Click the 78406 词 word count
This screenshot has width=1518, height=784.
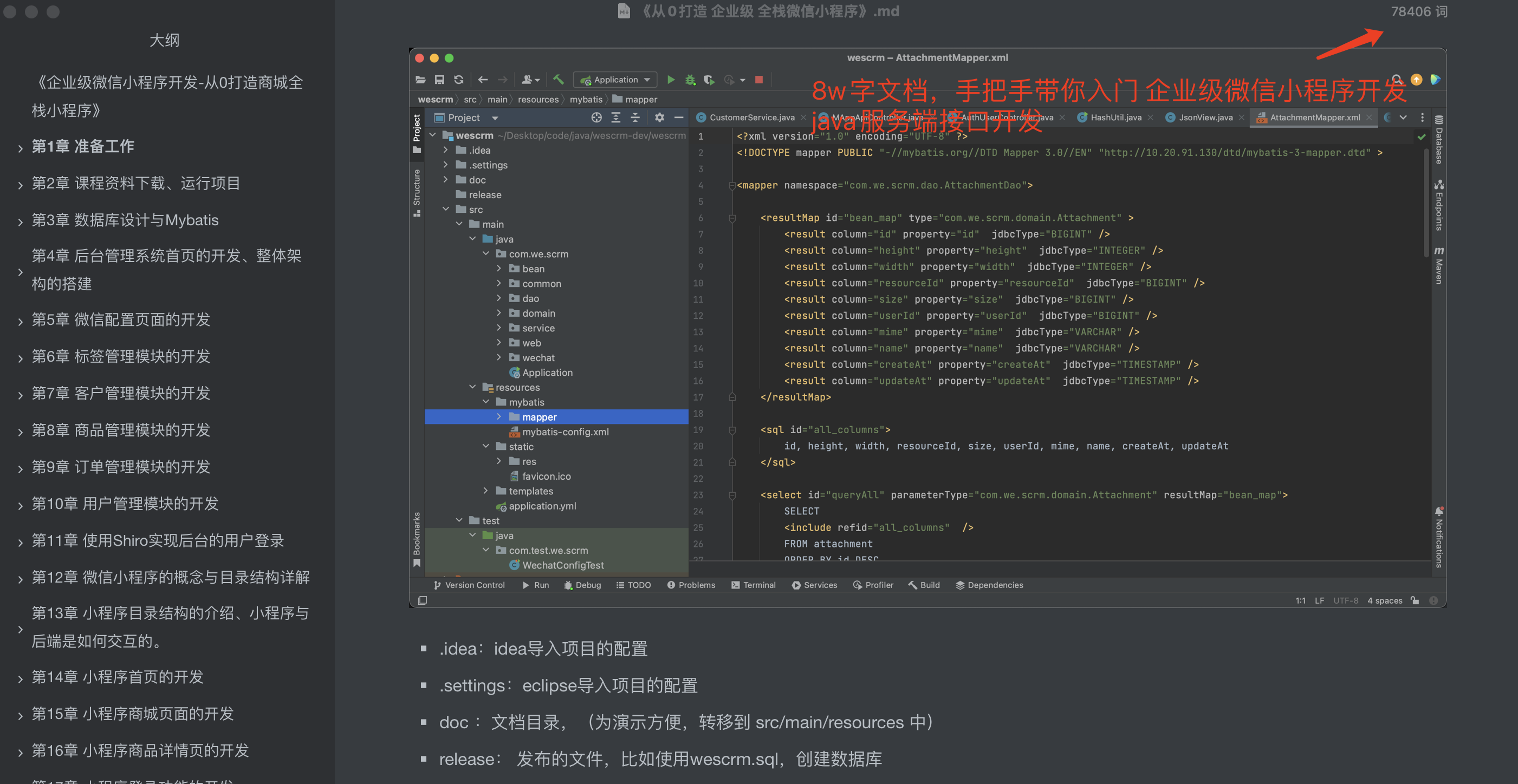(x=1419, y=11)
